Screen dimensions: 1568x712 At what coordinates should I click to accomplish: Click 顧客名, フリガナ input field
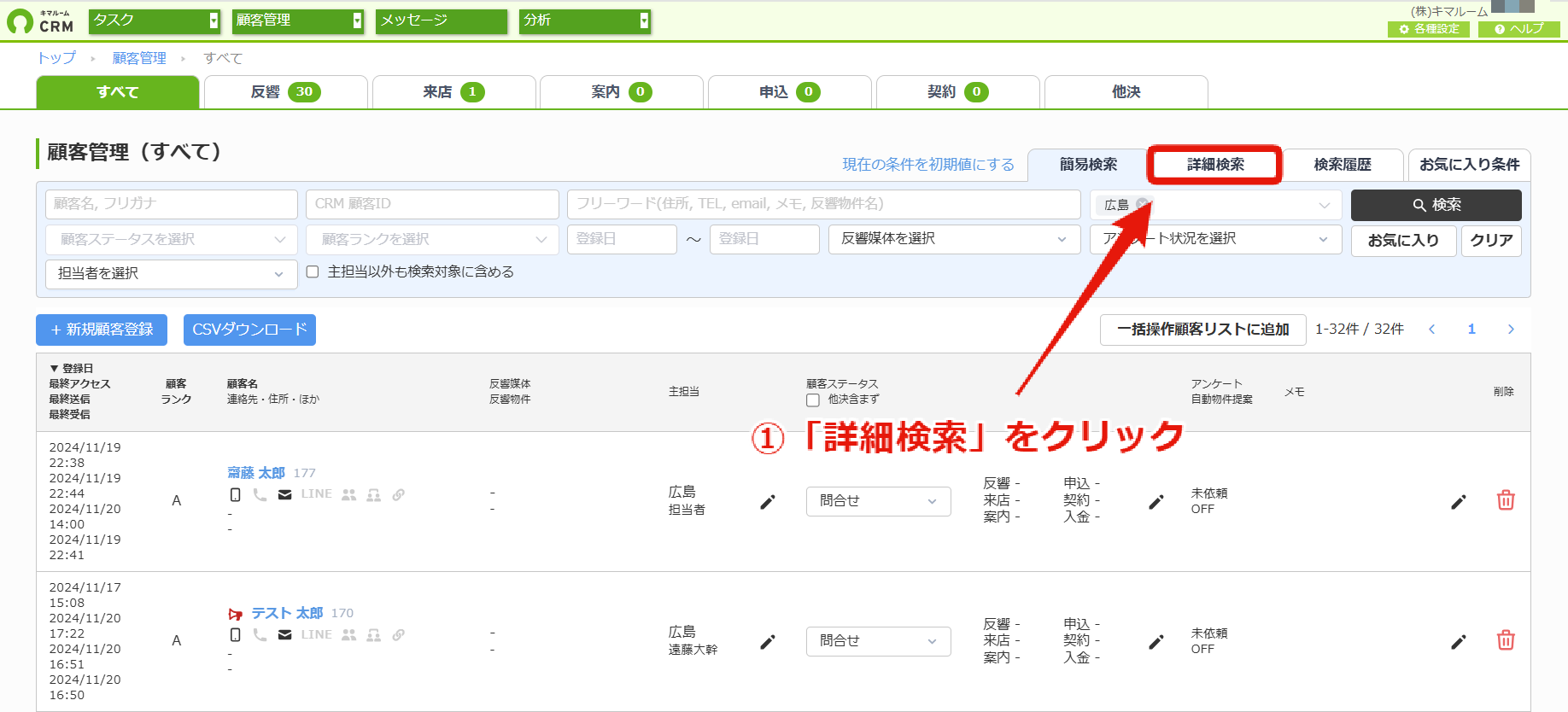click(x=172, y=204)
